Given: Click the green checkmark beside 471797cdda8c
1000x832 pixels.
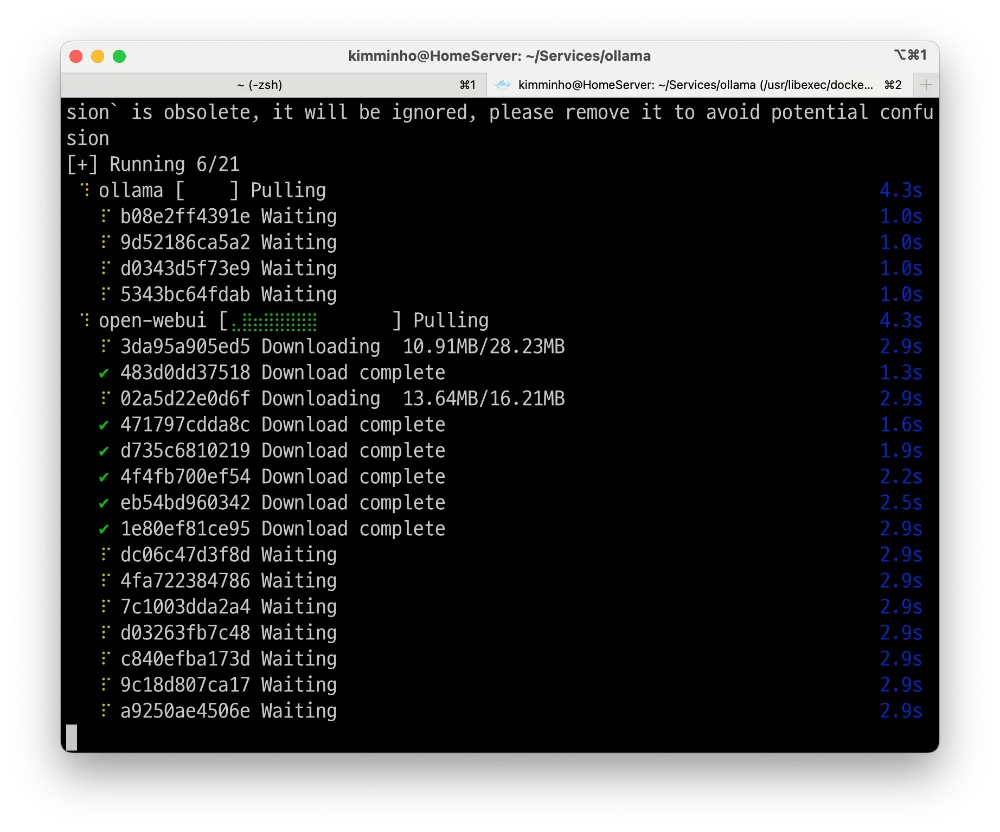Looking at the screenshot, I should pyautogui.click(x=104, y=425).
